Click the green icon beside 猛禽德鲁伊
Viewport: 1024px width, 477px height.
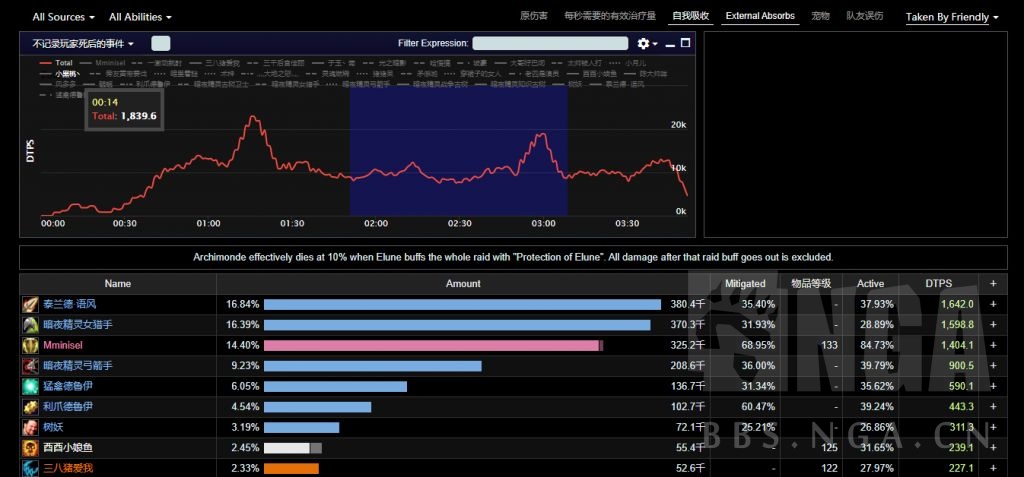tap(30, 386)
